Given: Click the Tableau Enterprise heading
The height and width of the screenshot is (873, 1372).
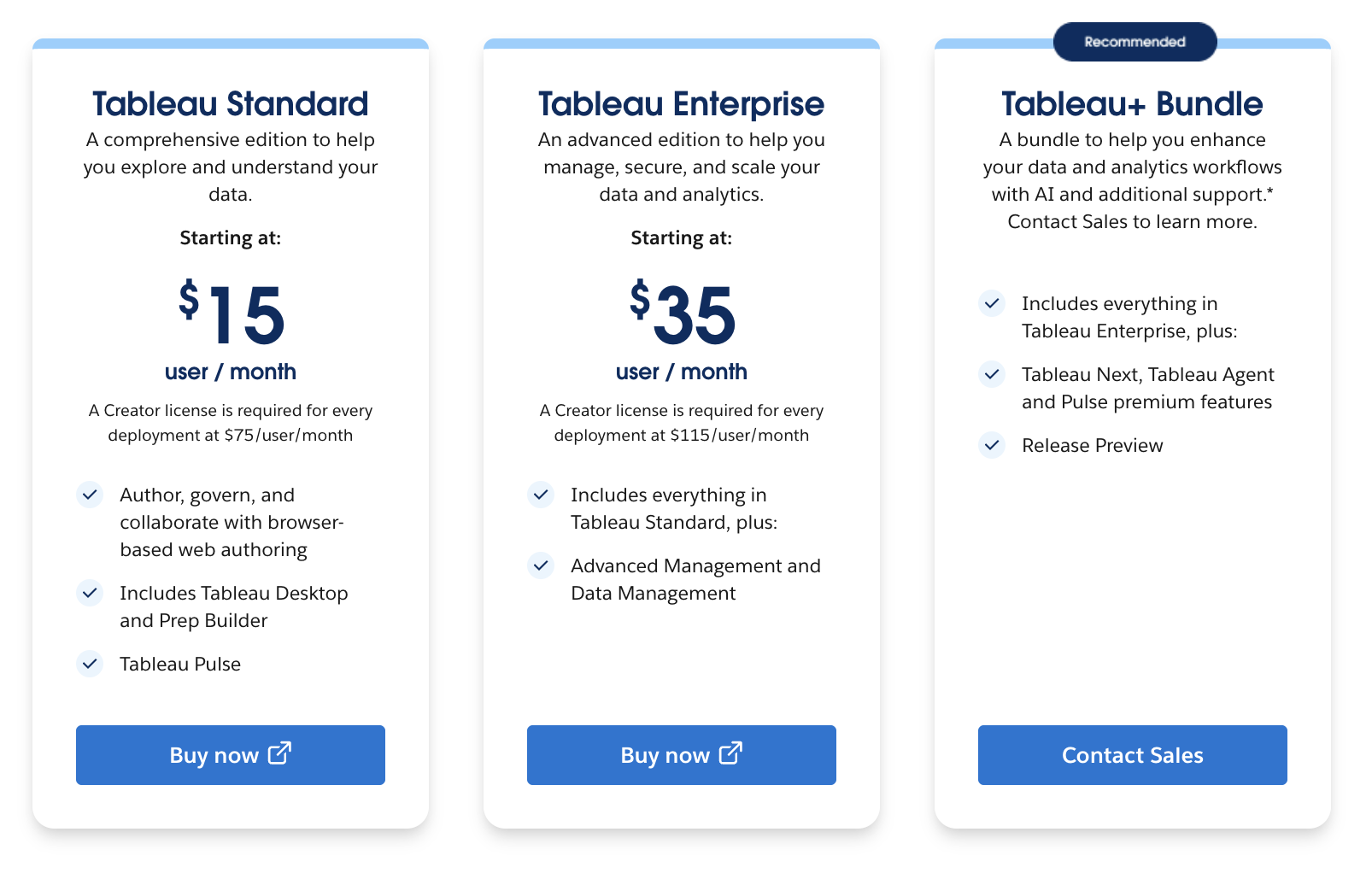Looking at the screenshot, I should (x=681, y=104).
